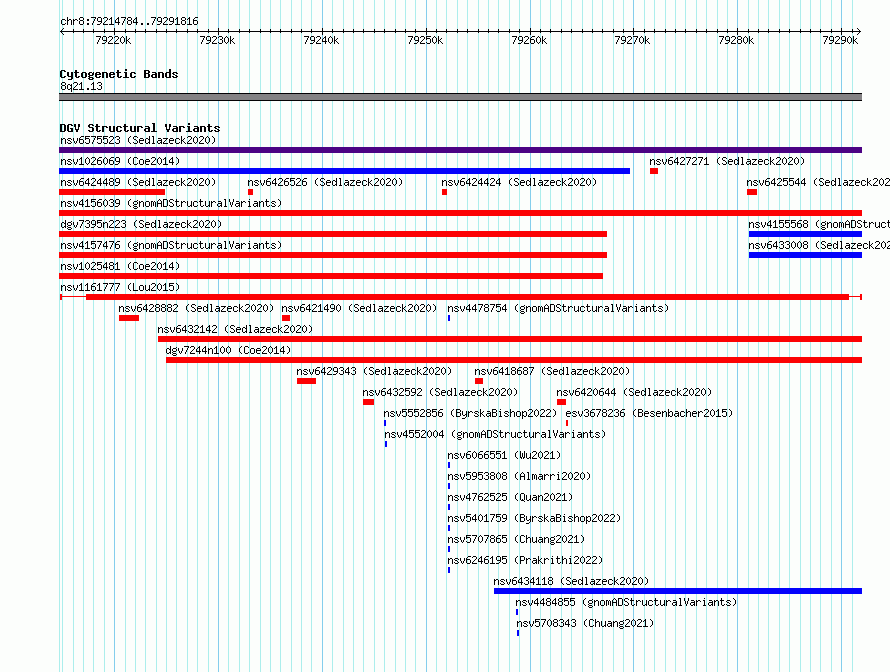This screenshot has height=672, width=890.
Task: Click the blue nsv6434118 variant bar
Action: [678, 591]
